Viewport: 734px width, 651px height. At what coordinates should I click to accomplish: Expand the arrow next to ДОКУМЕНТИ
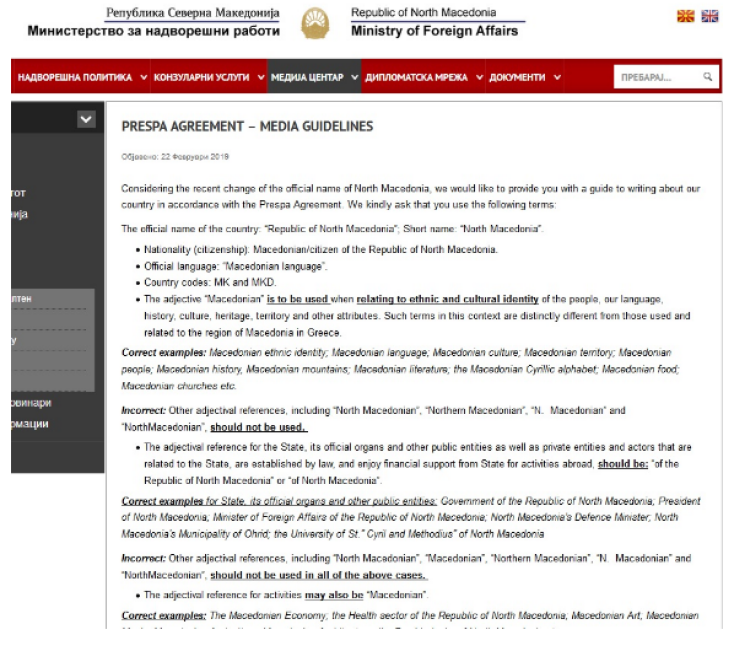557,77
